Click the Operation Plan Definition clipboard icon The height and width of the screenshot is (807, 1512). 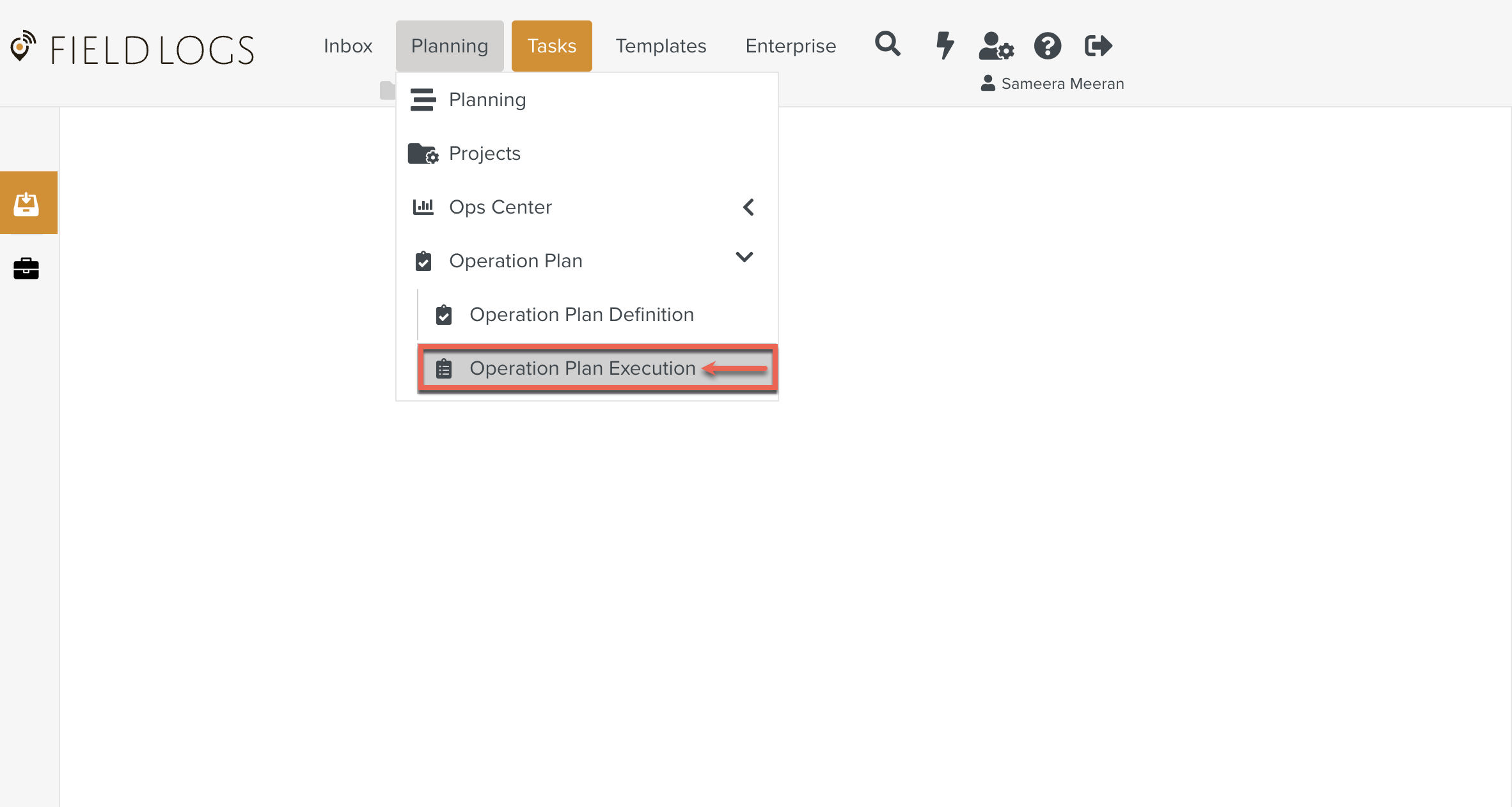[x=444, y=315]
